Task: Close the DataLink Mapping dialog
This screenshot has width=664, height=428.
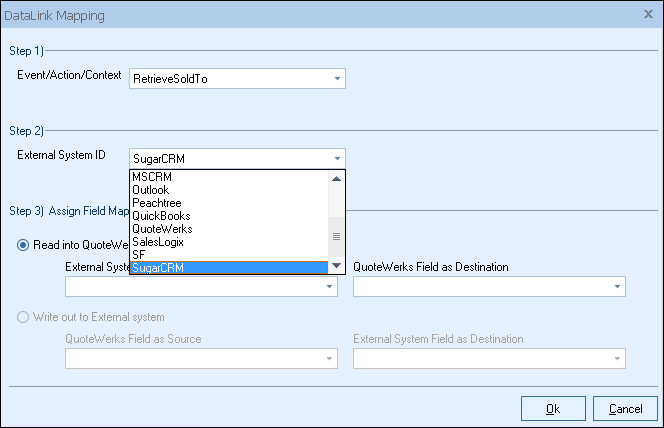Action: (x=649, y=15)
